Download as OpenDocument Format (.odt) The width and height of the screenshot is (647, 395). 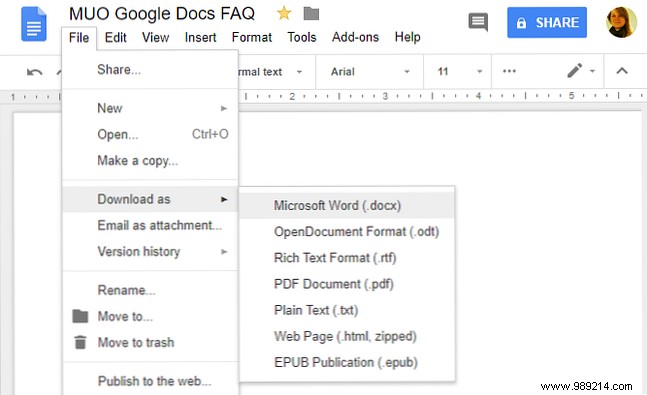tap(347, 232)
